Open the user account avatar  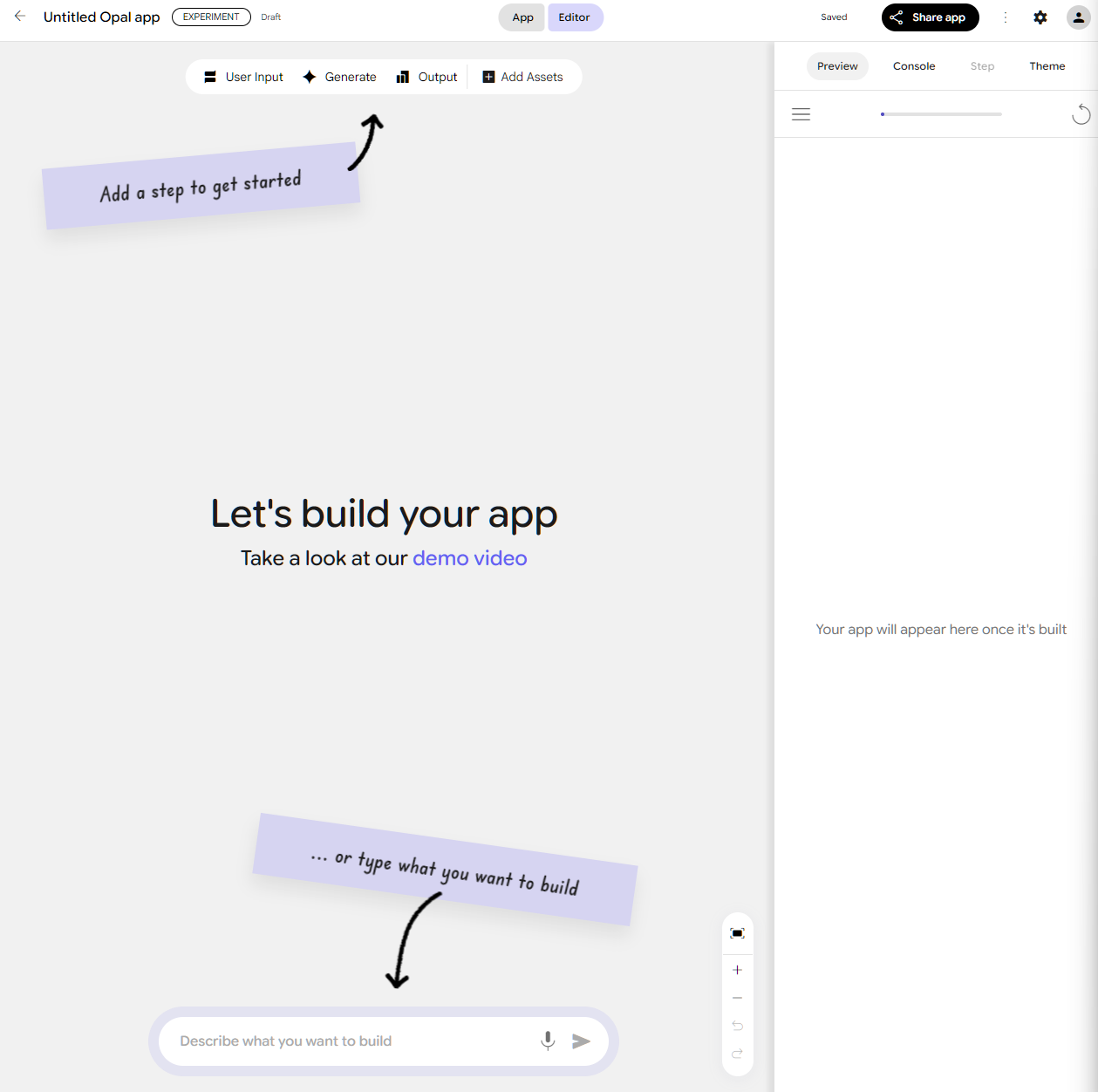1078,17
